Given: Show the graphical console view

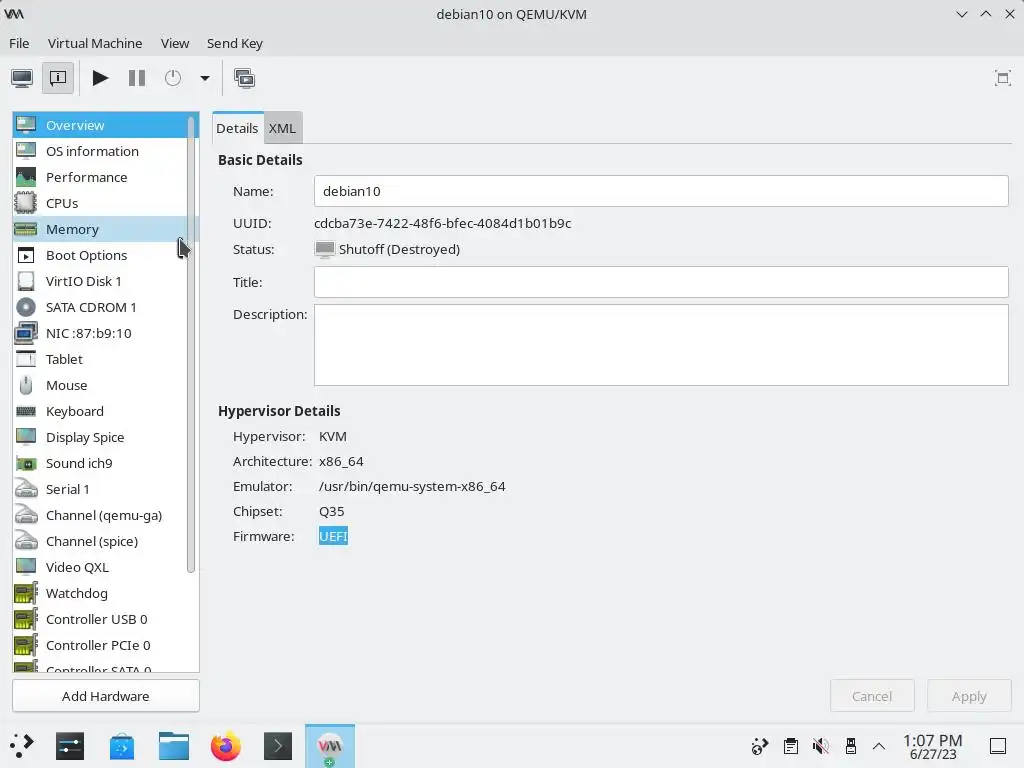Looking at the screenshot, I should click(22, 78).
